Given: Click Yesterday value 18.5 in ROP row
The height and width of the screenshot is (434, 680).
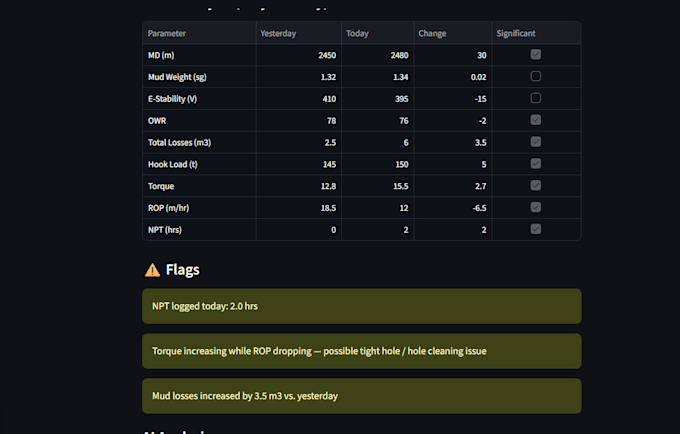Looking at the screenshot, I should [298, 208].
